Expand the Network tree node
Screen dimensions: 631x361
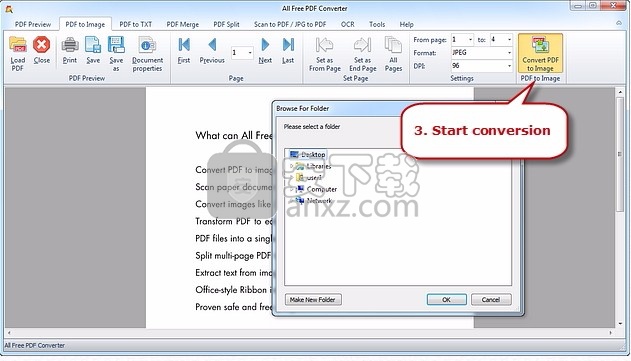pyautogui.click(x=292, y=200)
